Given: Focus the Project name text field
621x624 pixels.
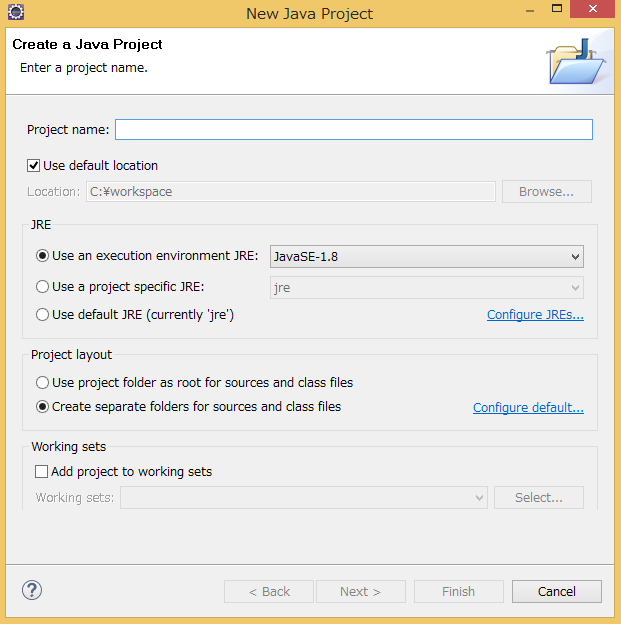Looking at the screenshot, I should coord(354,130).
